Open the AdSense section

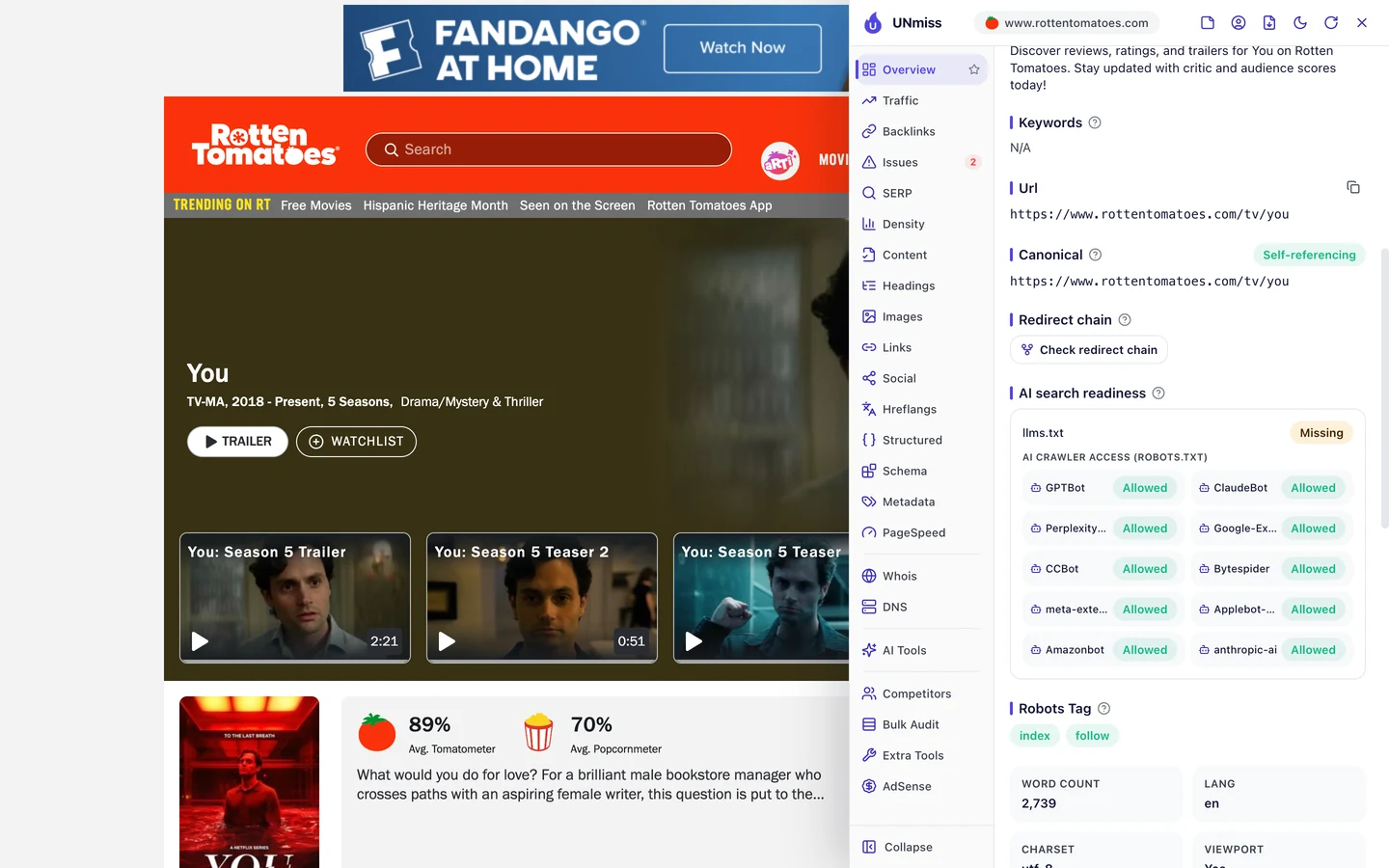(921, 786)
